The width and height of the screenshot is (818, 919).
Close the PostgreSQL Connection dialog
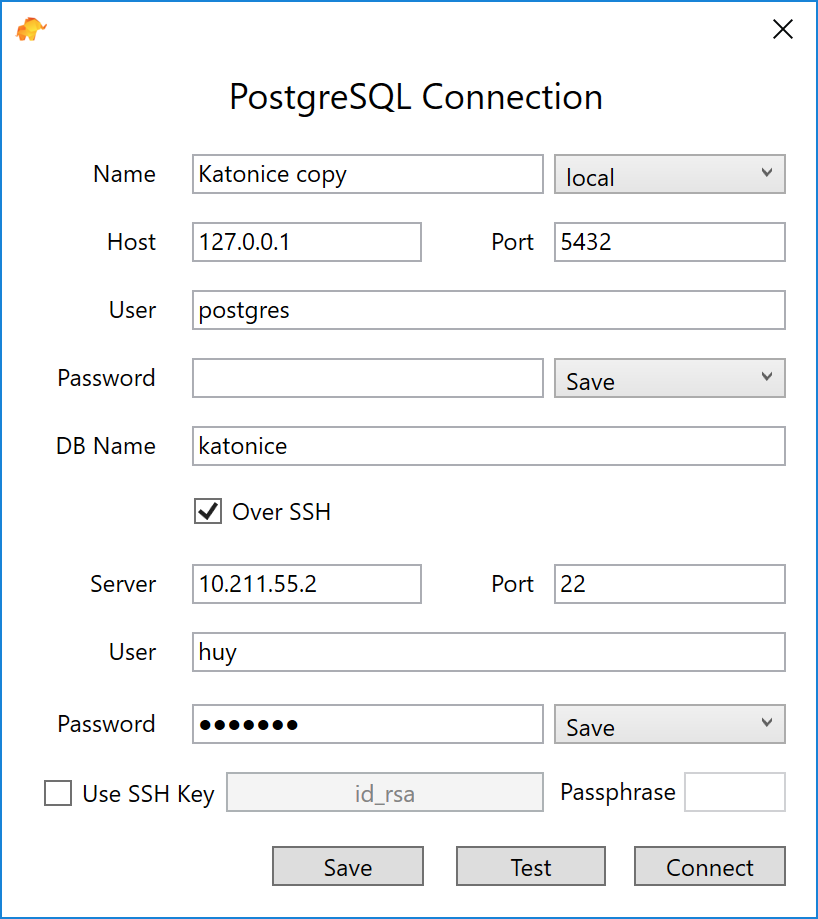[782, 29]
